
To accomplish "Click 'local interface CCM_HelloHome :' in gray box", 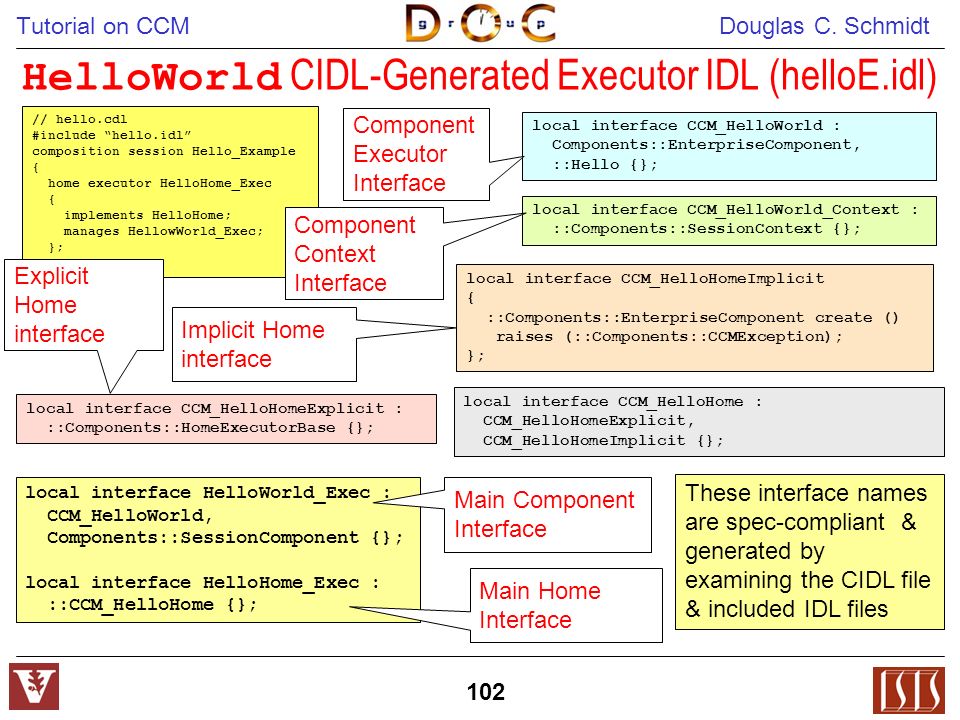I will pos(613,402).
